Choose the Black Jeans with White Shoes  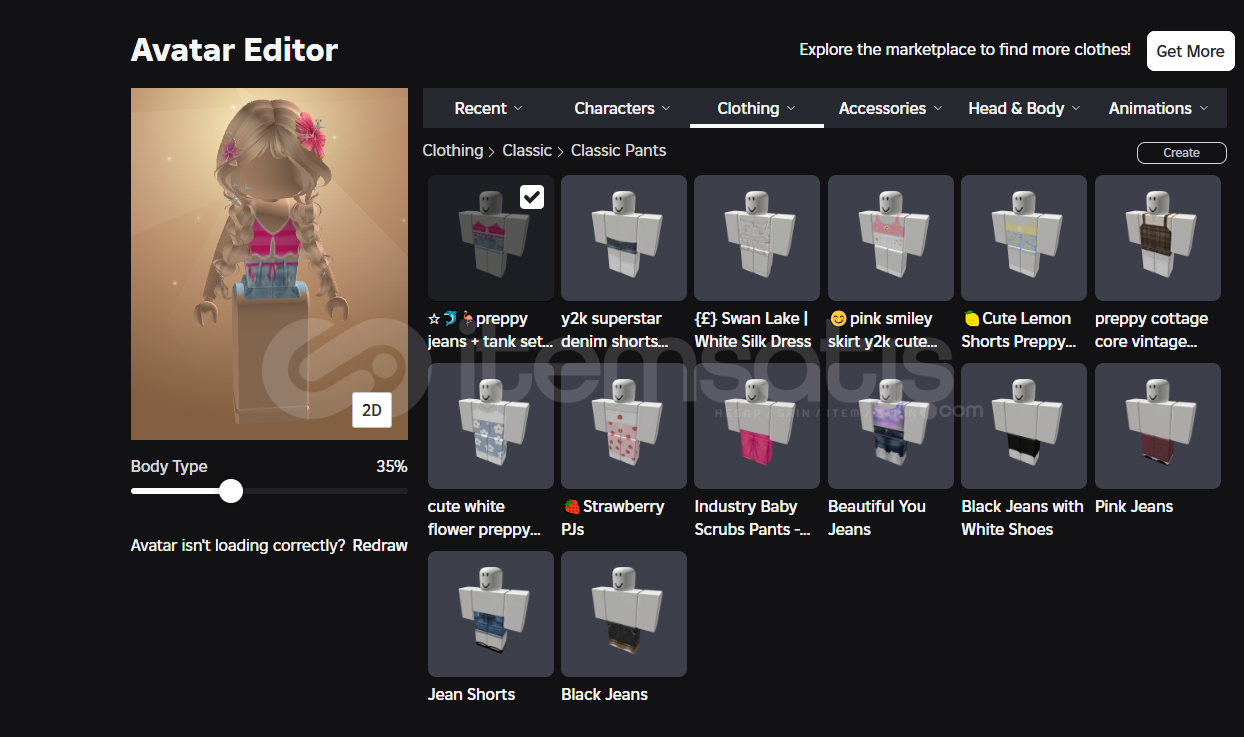(x=1023, y=426)
